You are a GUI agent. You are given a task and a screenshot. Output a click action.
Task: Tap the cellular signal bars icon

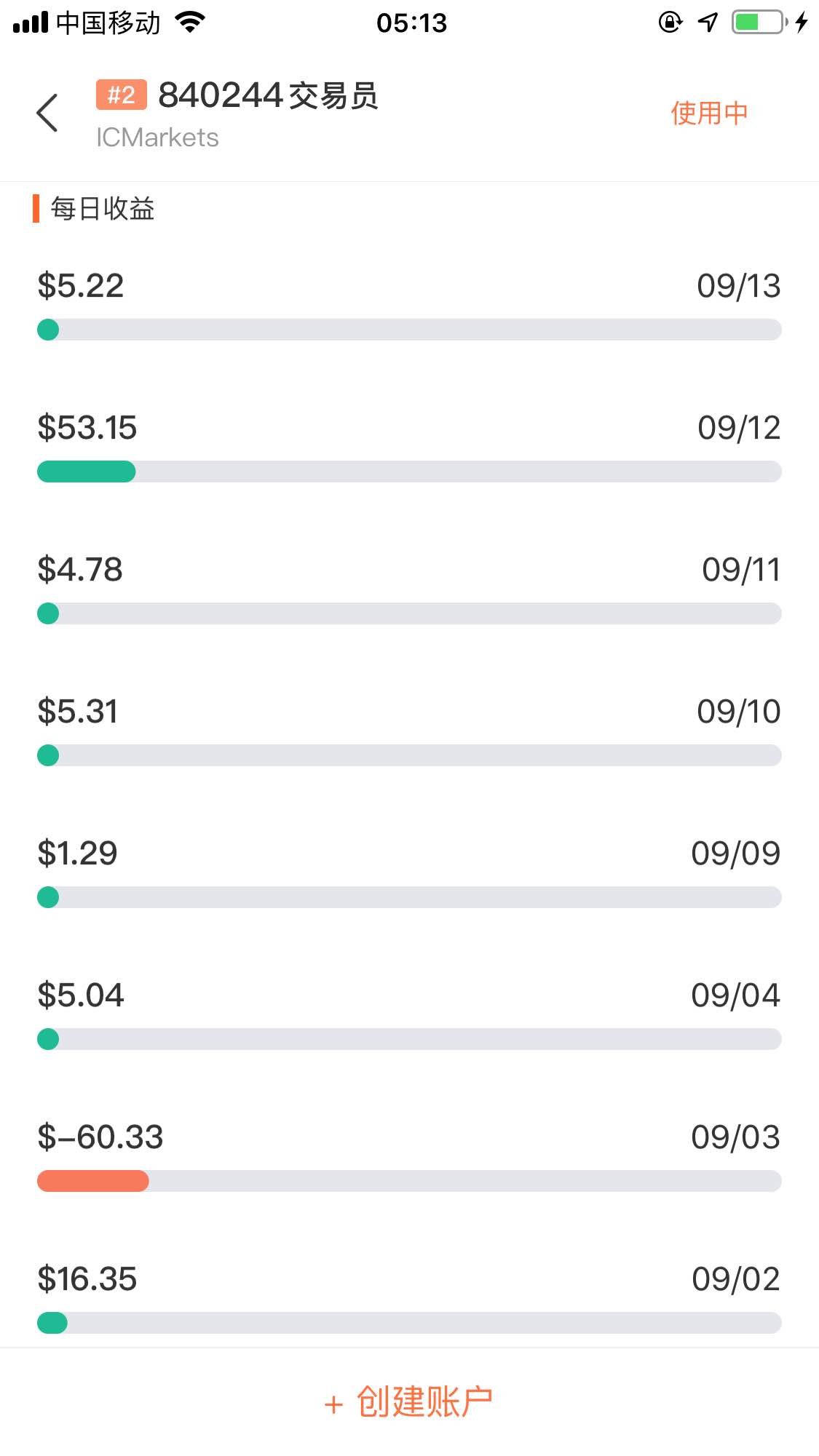pyautogui.click(x=31, y=23)
